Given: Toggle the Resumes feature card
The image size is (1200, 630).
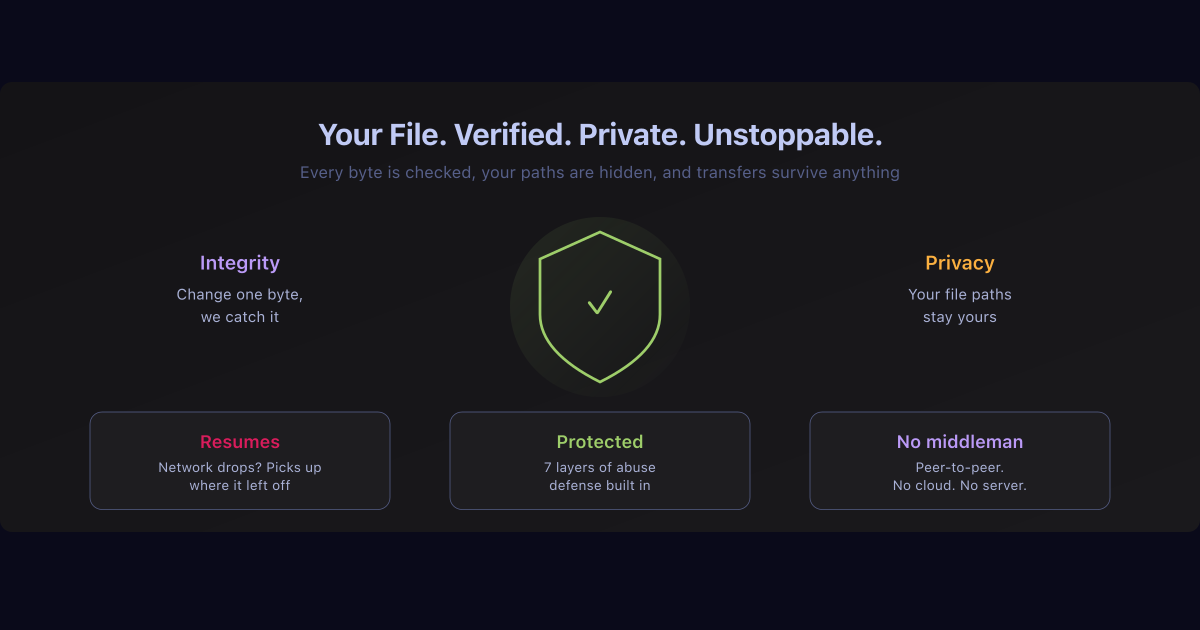Looking at the screenshot, I should pyautogui.click(x=240, y=460).
